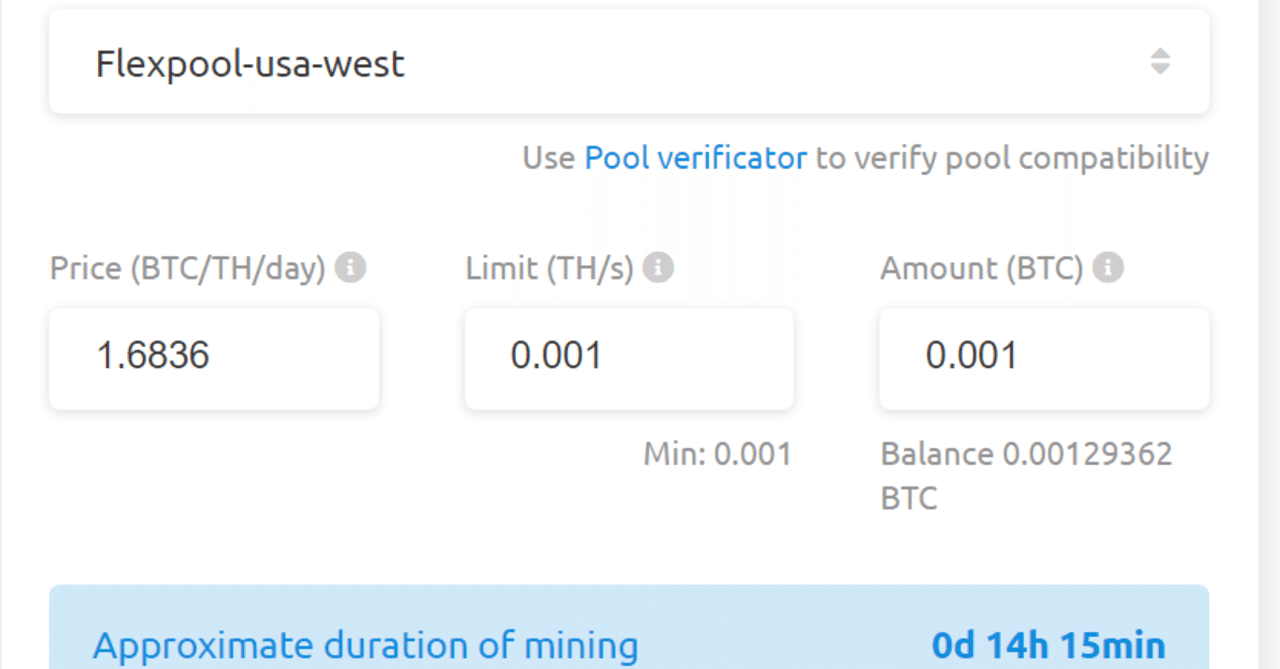Click the info icon beside Limit (TH/s)
This screenshot has width=1280, height=669.
coord(658,268)
